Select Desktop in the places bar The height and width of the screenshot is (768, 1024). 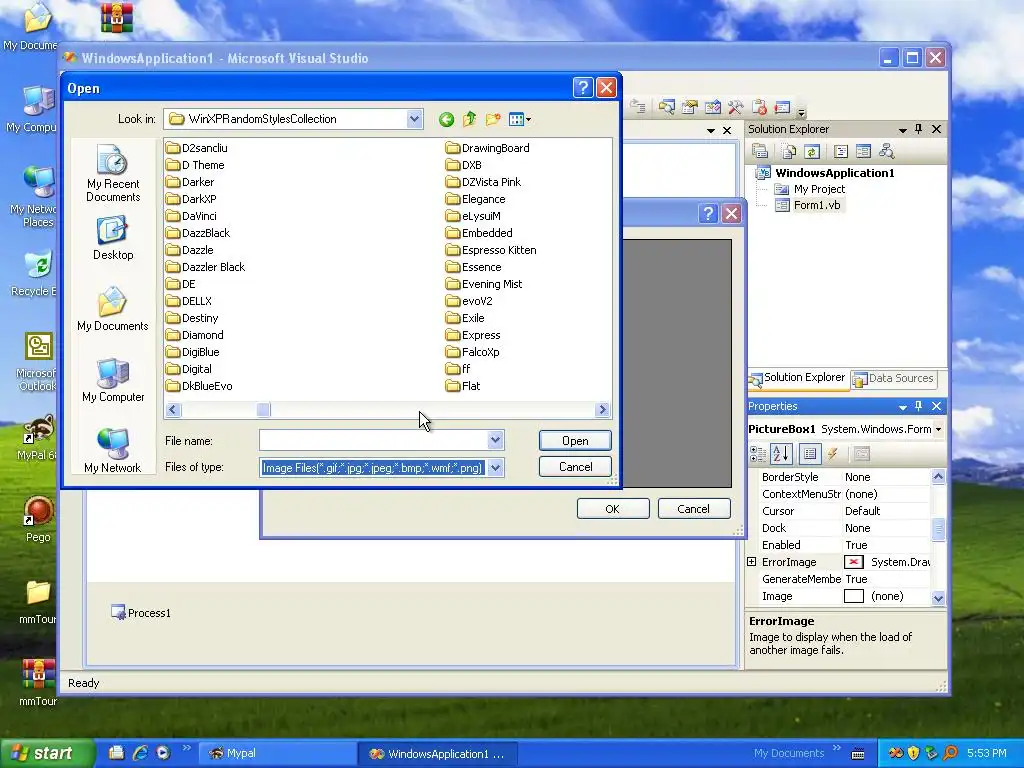[x=113, y=239]
